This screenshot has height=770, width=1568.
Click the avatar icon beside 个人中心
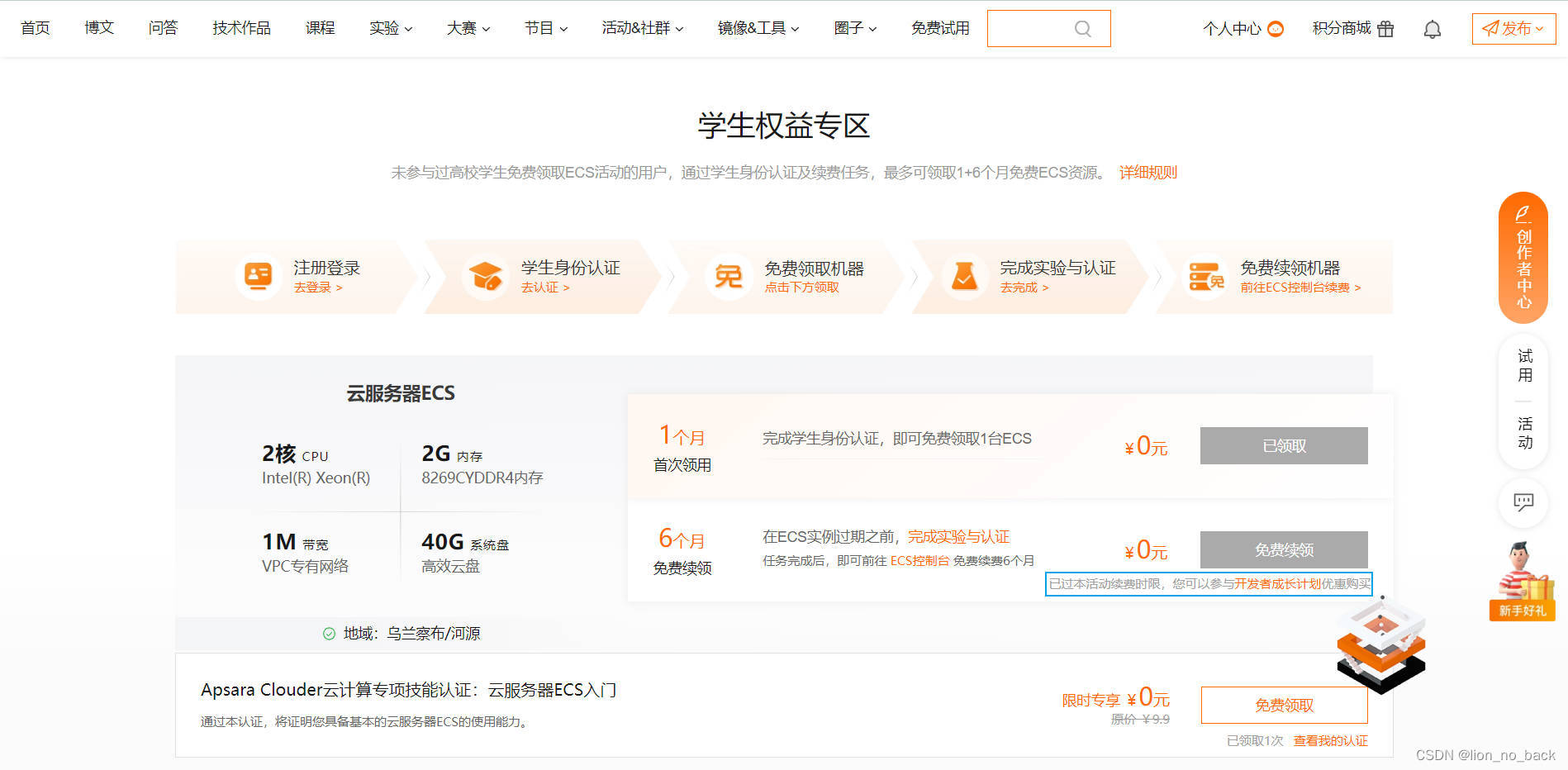(1276, 29)
